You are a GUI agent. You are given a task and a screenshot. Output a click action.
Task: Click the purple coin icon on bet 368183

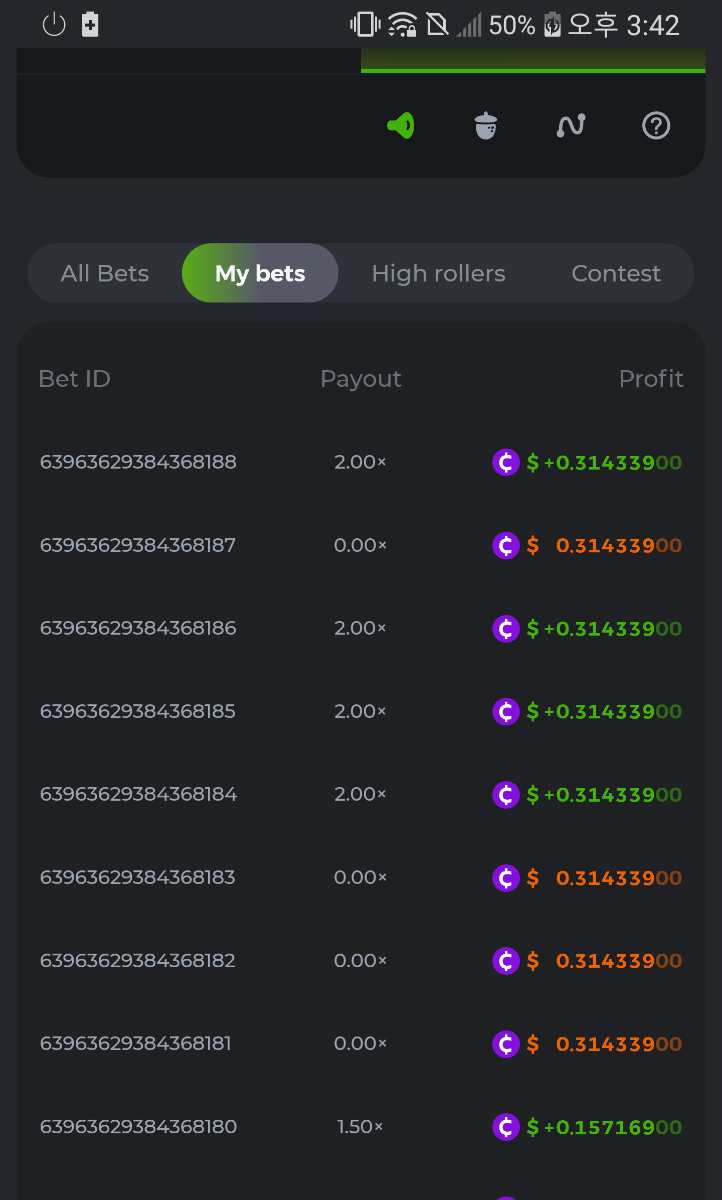[x=506, y=877]
